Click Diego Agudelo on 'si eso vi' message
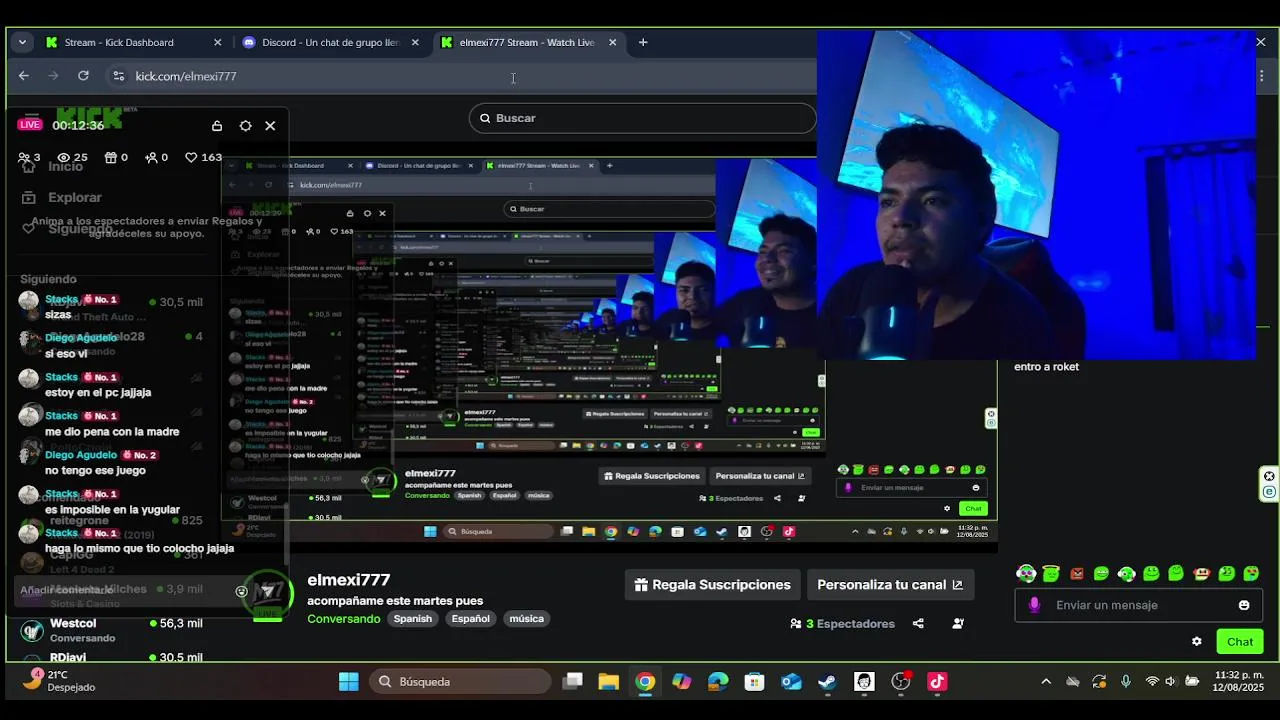The height and width of the screenshot is (720, 1280). [x=81, y=338]
